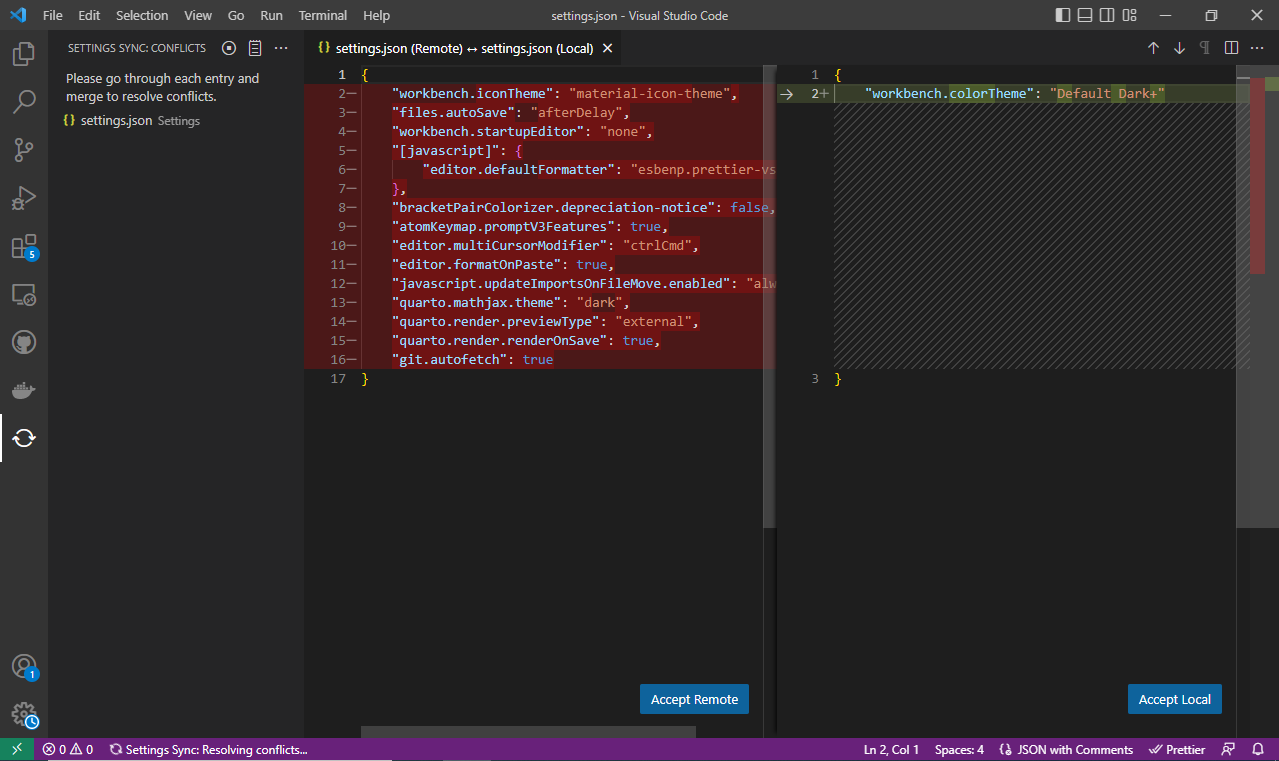The width and height of the screenshot is (1279, 761).
Task: Click the Accept Remote button
Action: 694,699
